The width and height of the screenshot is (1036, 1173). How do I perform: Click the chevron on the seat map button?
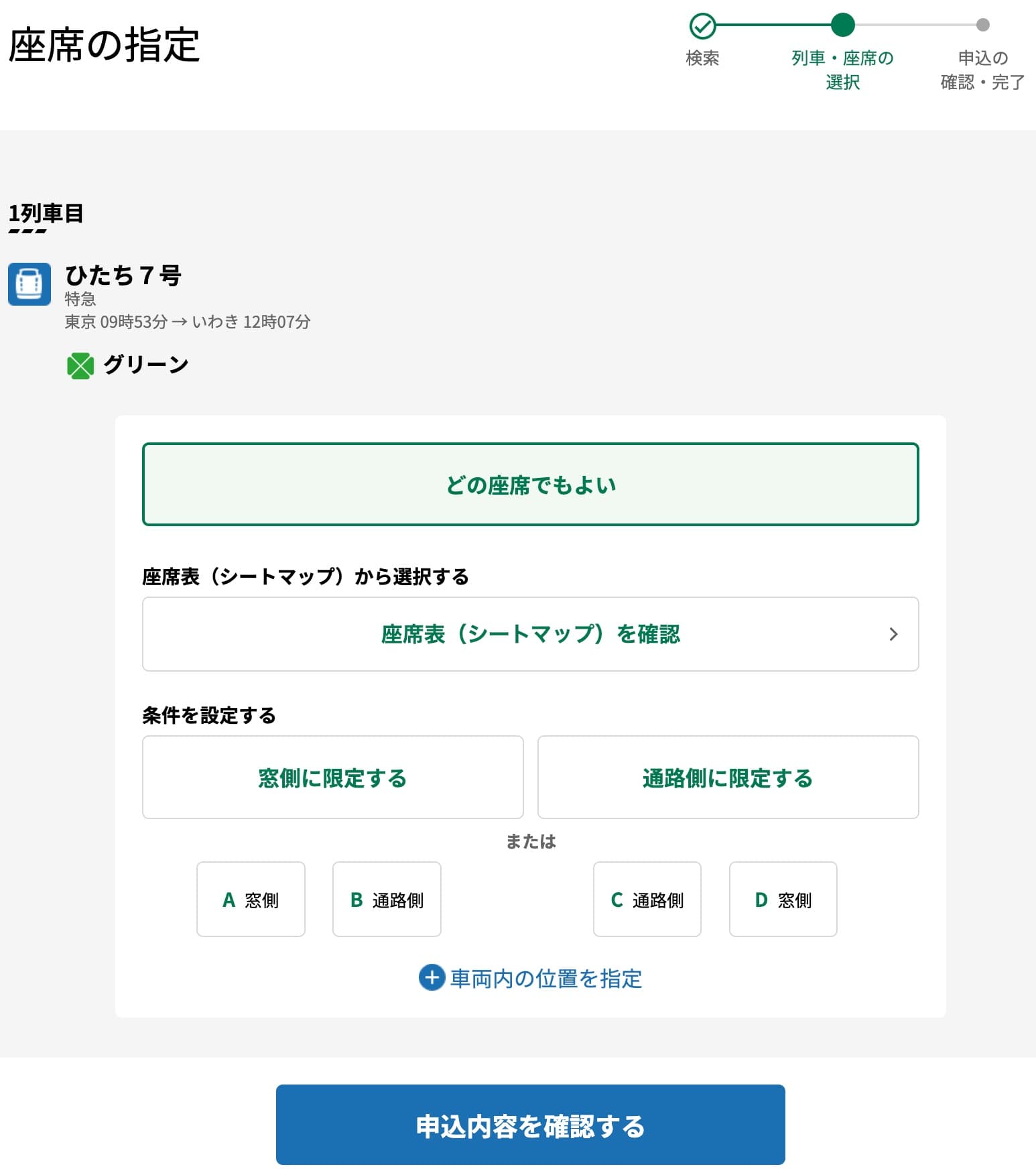[893, 634]
